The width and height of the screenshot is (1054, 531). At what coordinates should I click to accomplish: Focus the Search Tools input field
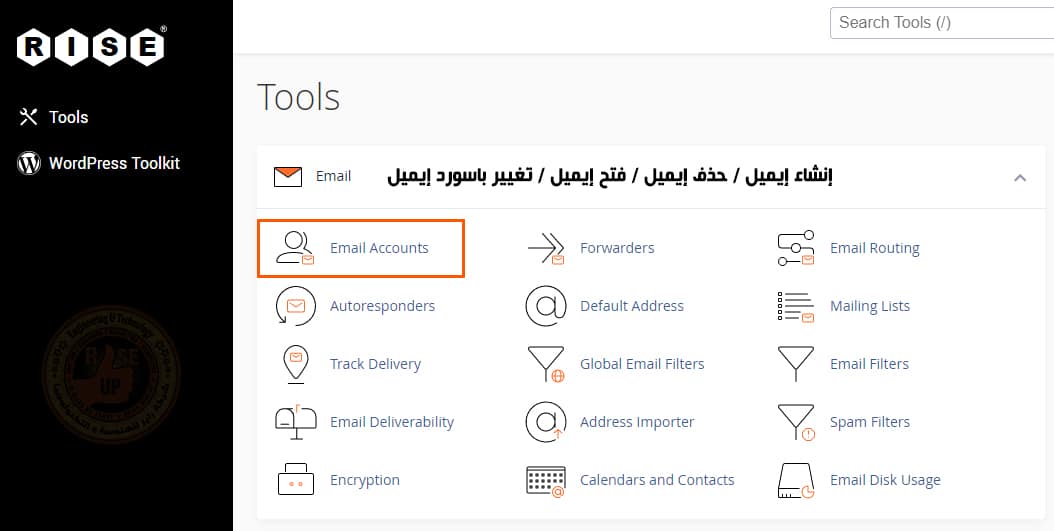click(x=940, y=22)
